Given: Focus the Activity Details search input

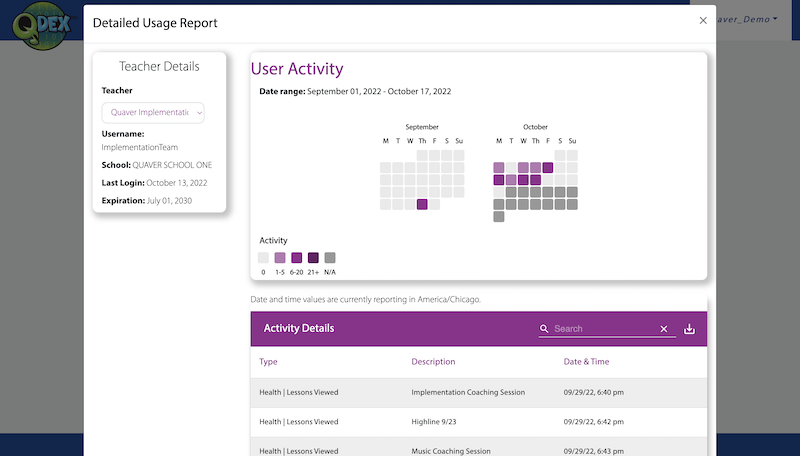Looking at the screenshot, I should [x=605, y=329].
